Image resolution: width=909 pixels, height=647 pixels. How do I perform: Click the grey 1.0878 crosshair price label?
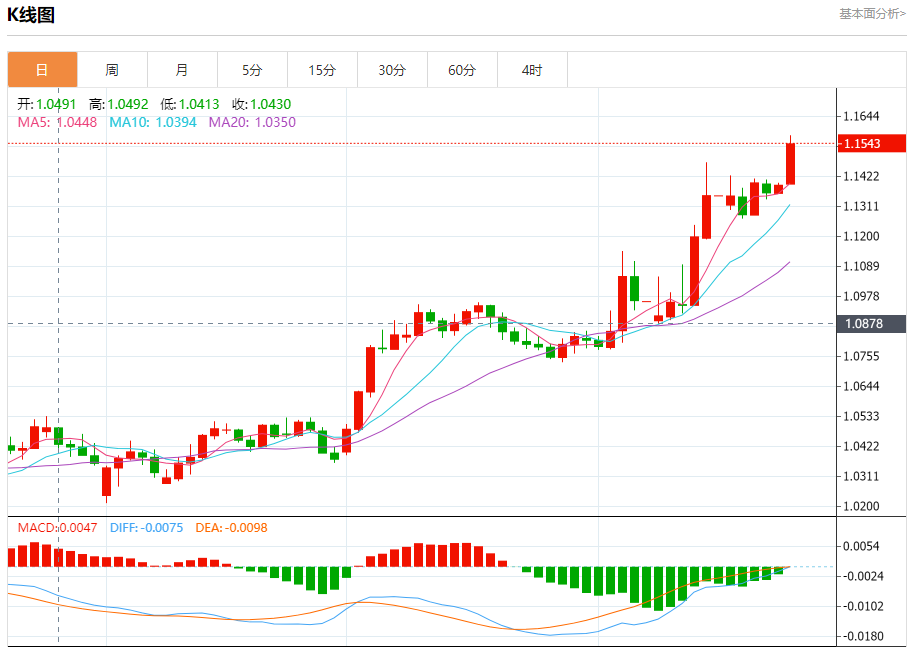click(x=872, y=324)
